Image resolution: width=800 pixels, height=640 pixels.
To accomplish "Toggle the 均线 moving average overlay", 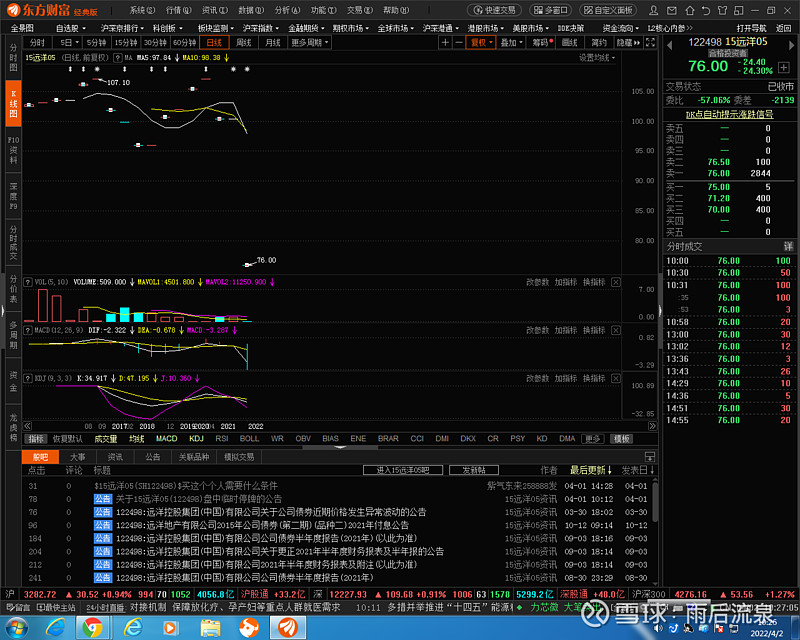I will [x=136, y=439].
